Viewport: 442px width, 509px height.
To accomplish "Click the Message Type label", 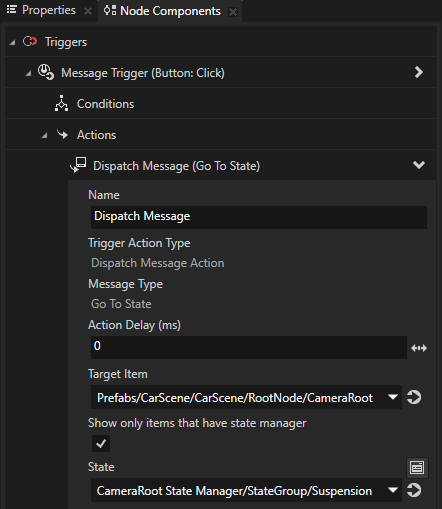I will coord(125,284).
